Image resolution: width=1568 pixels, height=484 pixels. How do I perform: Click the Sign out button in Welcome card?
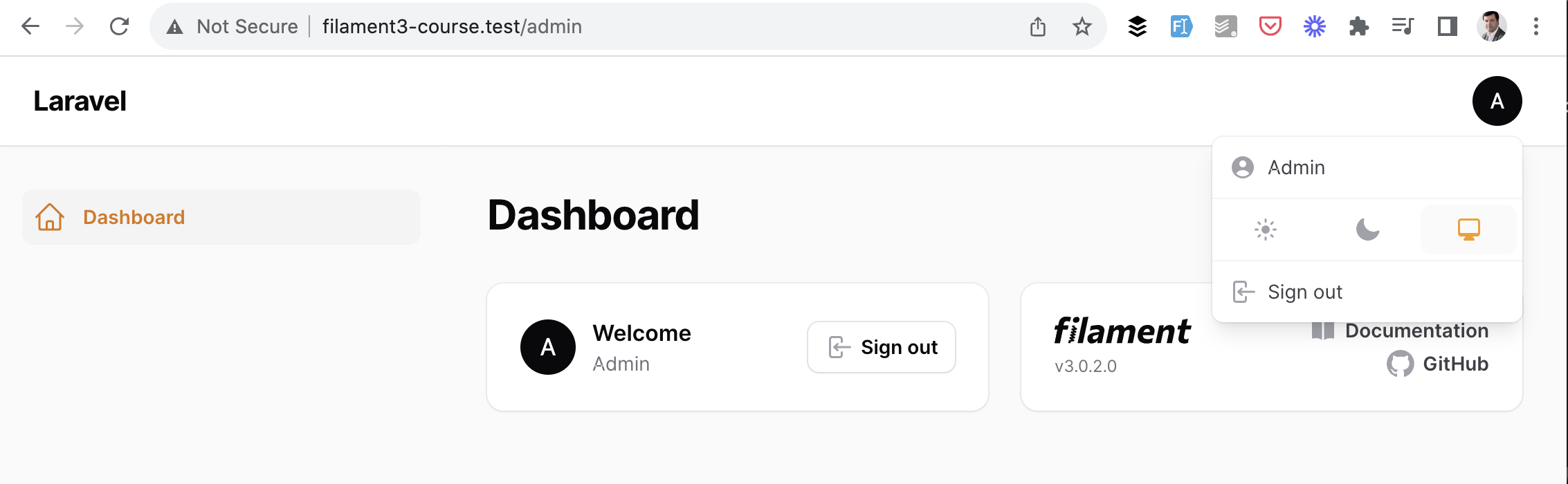coord(882,347)
